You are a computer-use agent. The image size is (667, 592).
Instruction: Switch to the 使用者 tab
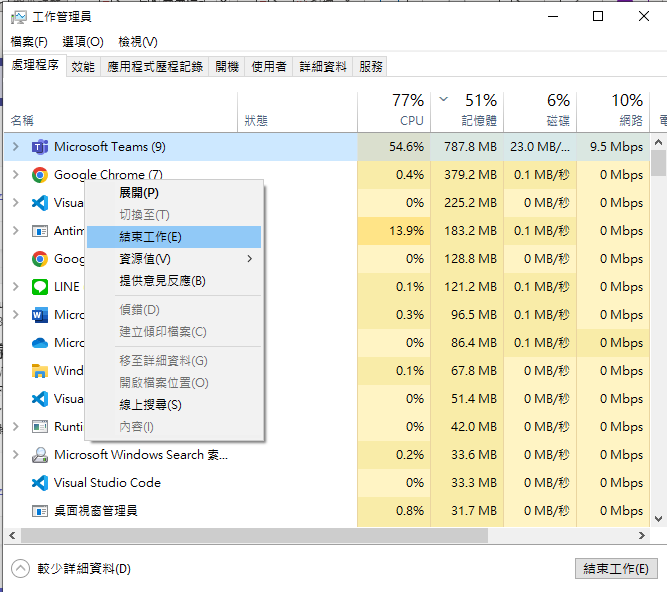[269, 67]
